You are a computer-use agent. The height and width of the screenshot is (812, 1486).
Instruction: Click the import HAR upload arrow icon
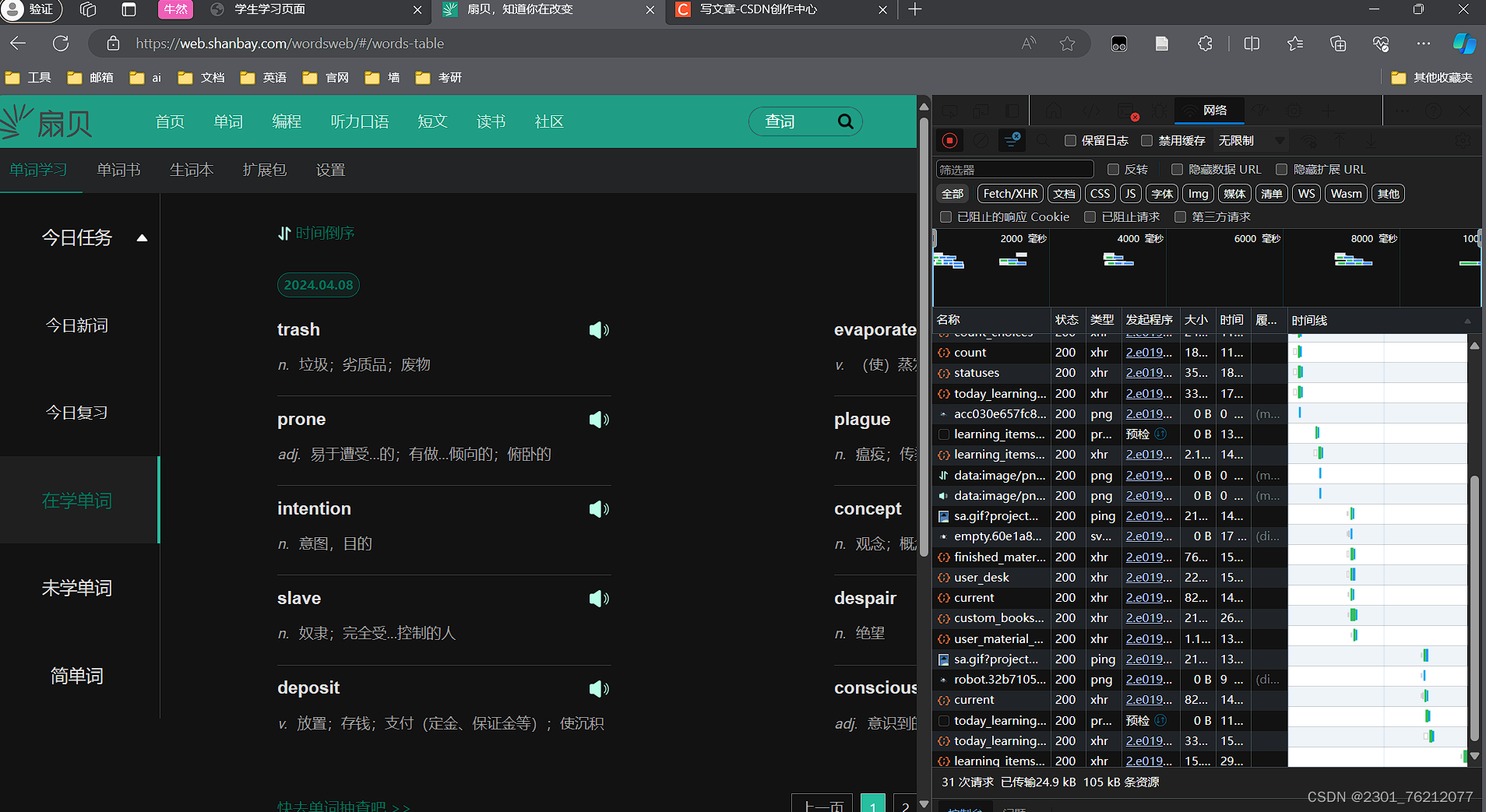click(1340, 140)
